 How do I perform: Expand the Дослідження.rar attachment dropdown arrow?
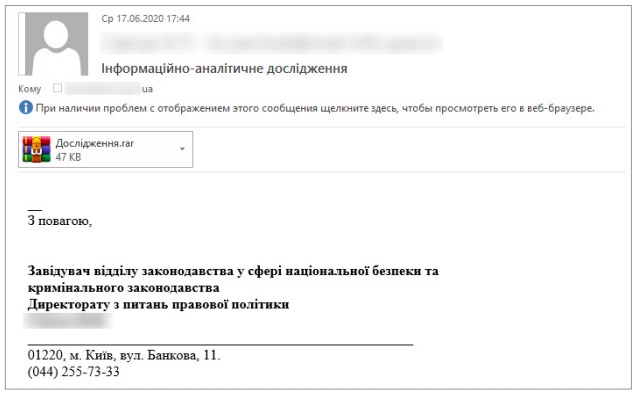pos(182,149)
